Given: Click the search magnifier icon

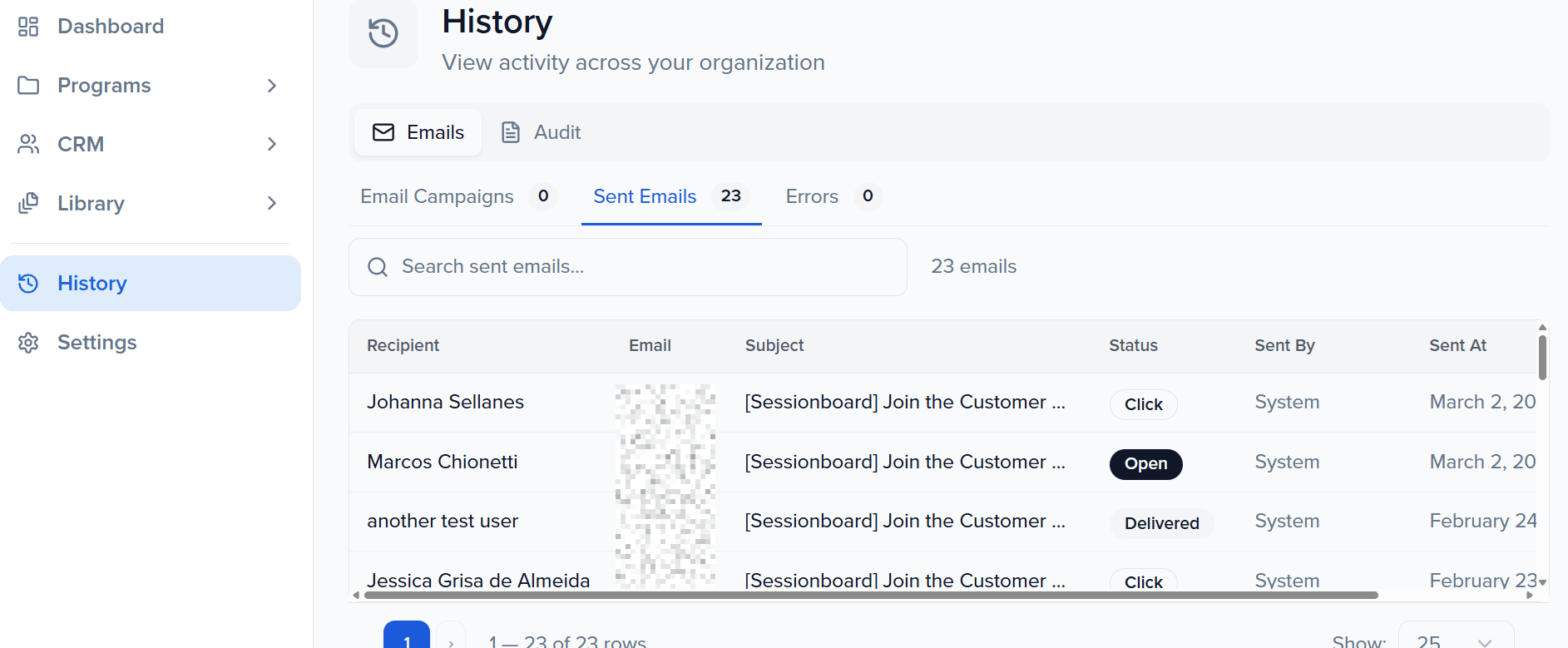Looking at the screenshot, I should point(378,267).
